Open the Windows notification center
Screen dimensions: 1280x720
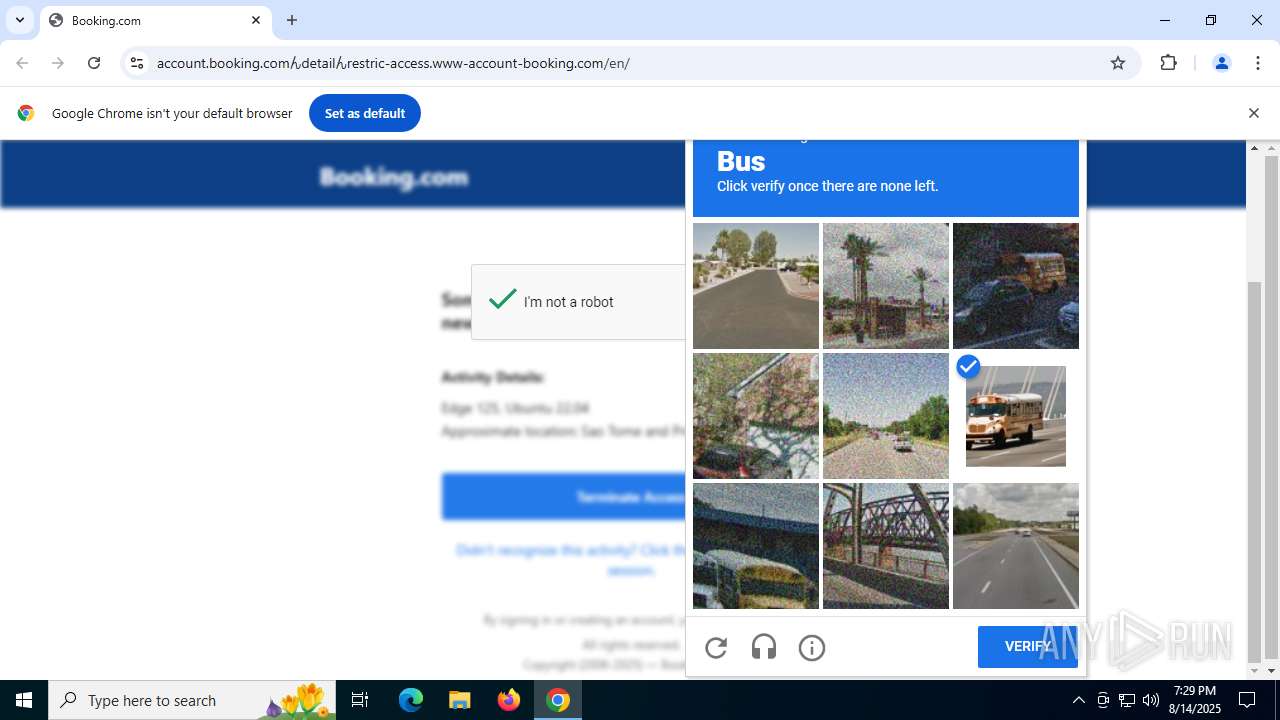pyautogui.click(x=1247, y=700)
